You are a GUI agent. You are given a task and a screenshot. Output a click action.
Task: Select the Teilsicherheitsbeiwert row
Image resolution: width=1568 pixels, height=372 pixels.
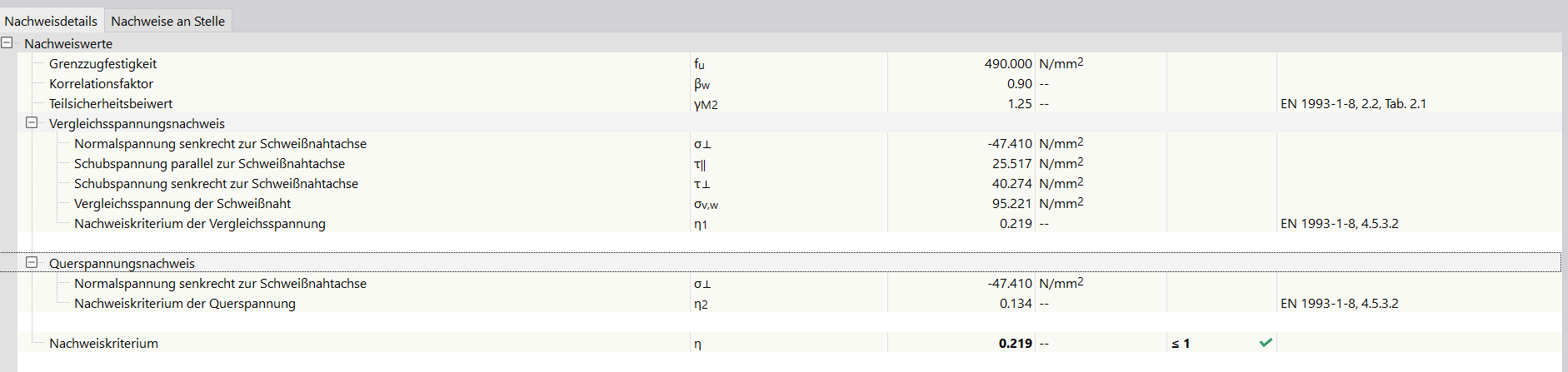[x=111, y=104]
